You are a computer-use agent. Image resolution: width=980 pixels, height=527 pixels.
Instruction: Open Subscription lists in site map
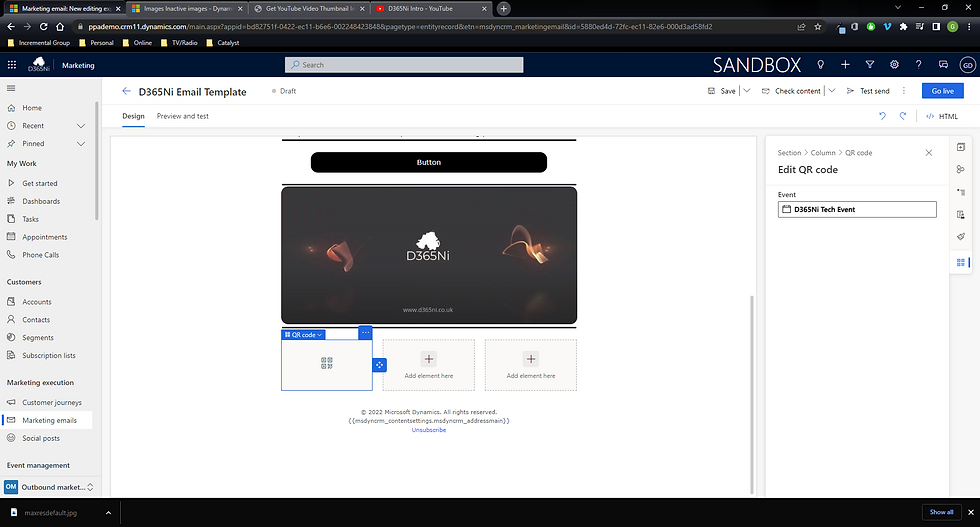pos(49,356)
